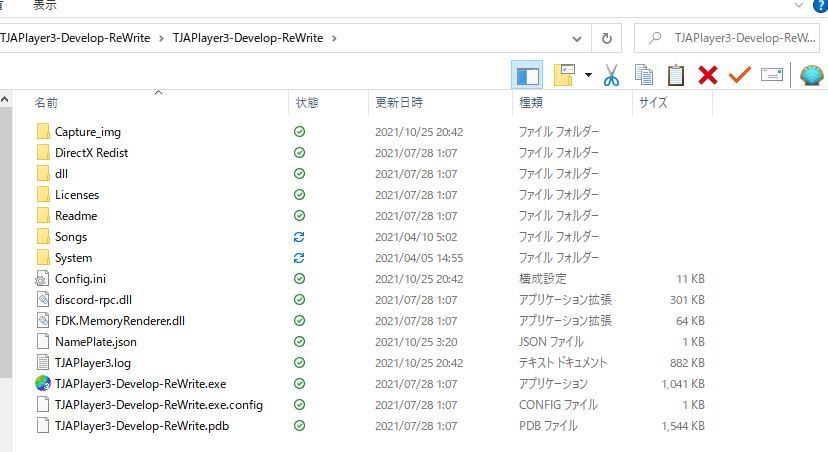Click the search box TJAPlayer3-Develop-ReW...
The image size is (828, 452).
tap(726, 38)
